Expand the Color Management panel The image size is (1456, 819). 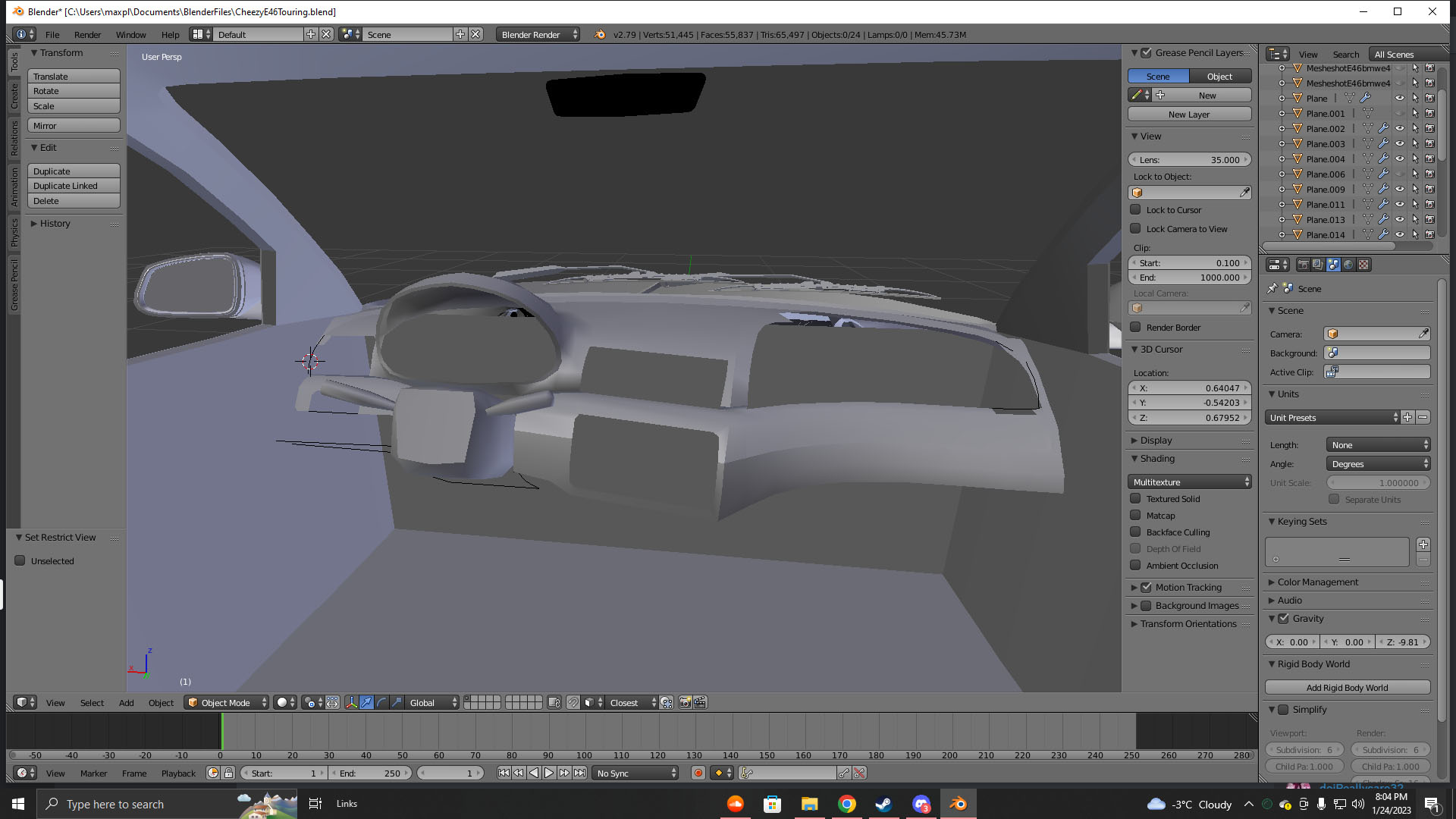[1318, 582]
